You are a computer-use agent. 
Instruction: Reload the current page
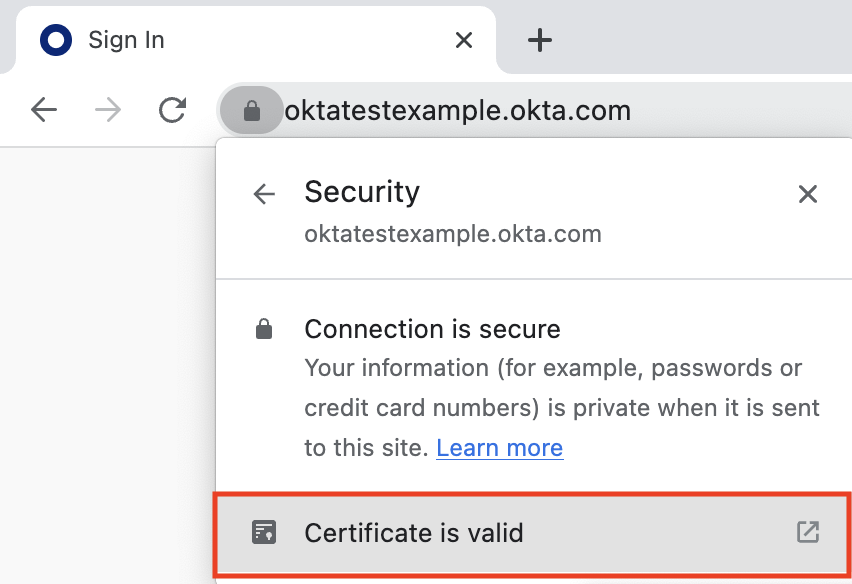171,110
